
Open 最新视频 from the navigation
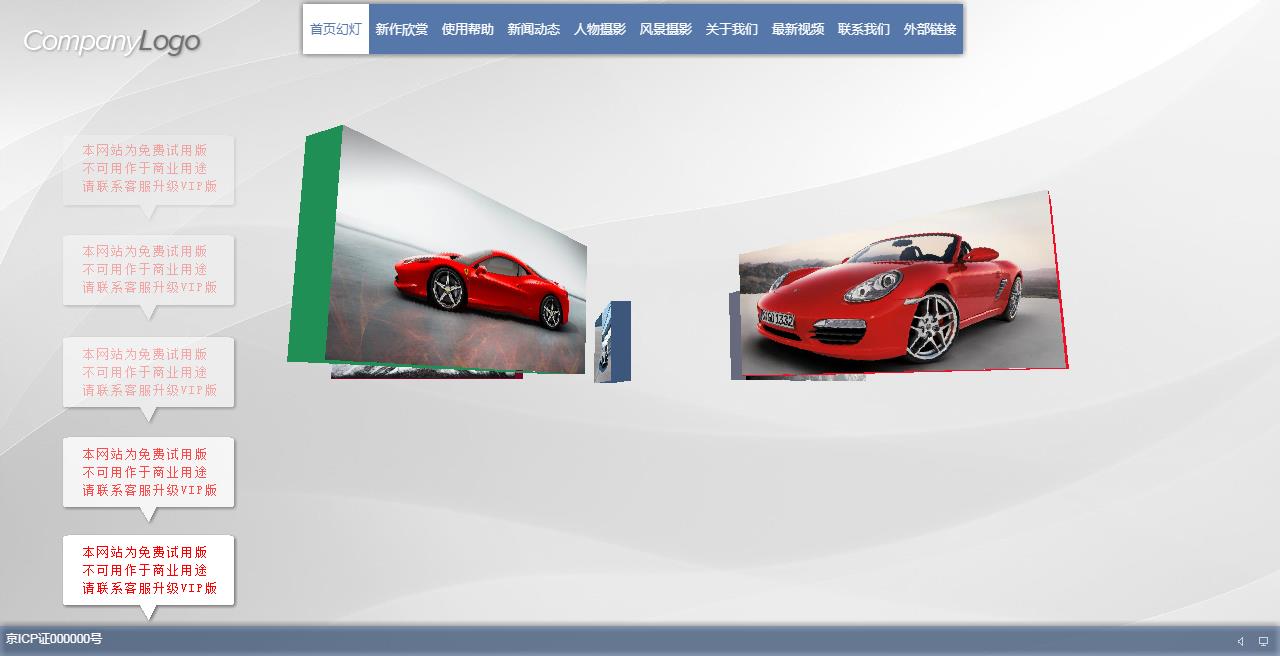(x=798, y=29)
